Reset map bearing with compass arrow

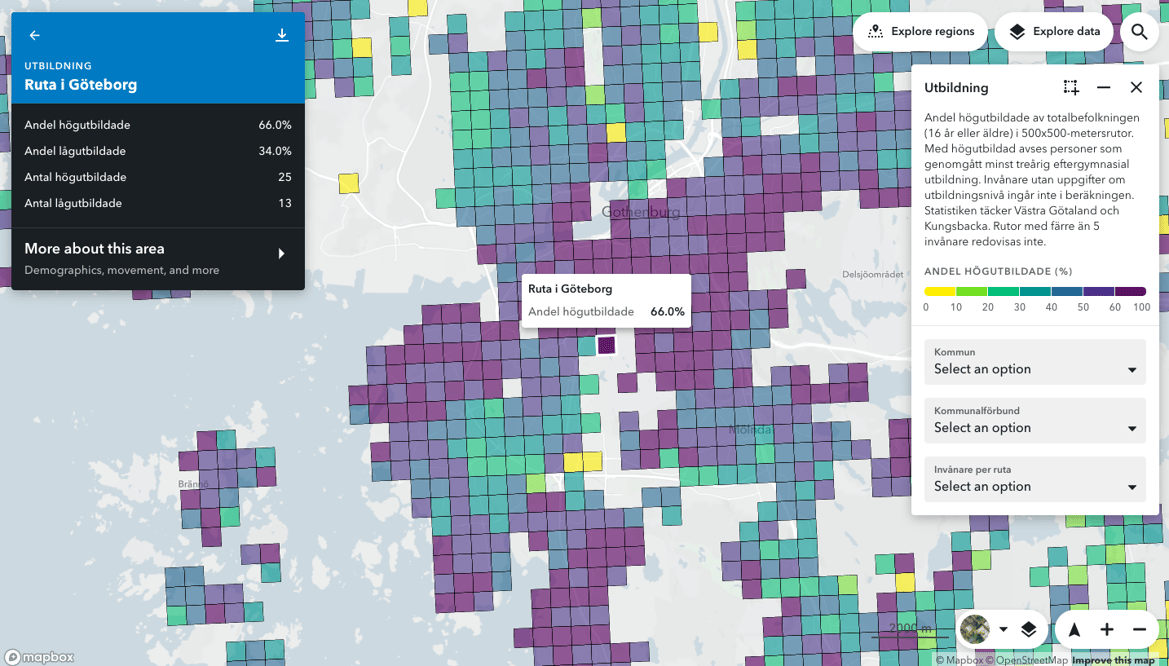click(1074, 629)
